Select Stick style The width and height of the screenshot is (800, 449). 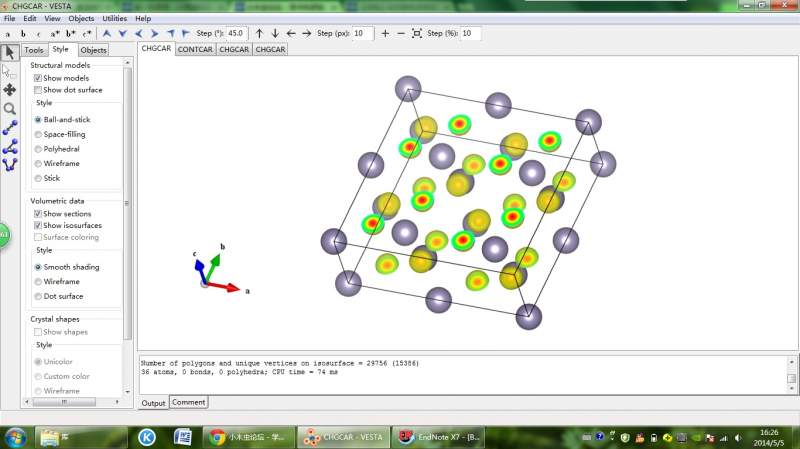pyautogui.click(x=38, y=179)
